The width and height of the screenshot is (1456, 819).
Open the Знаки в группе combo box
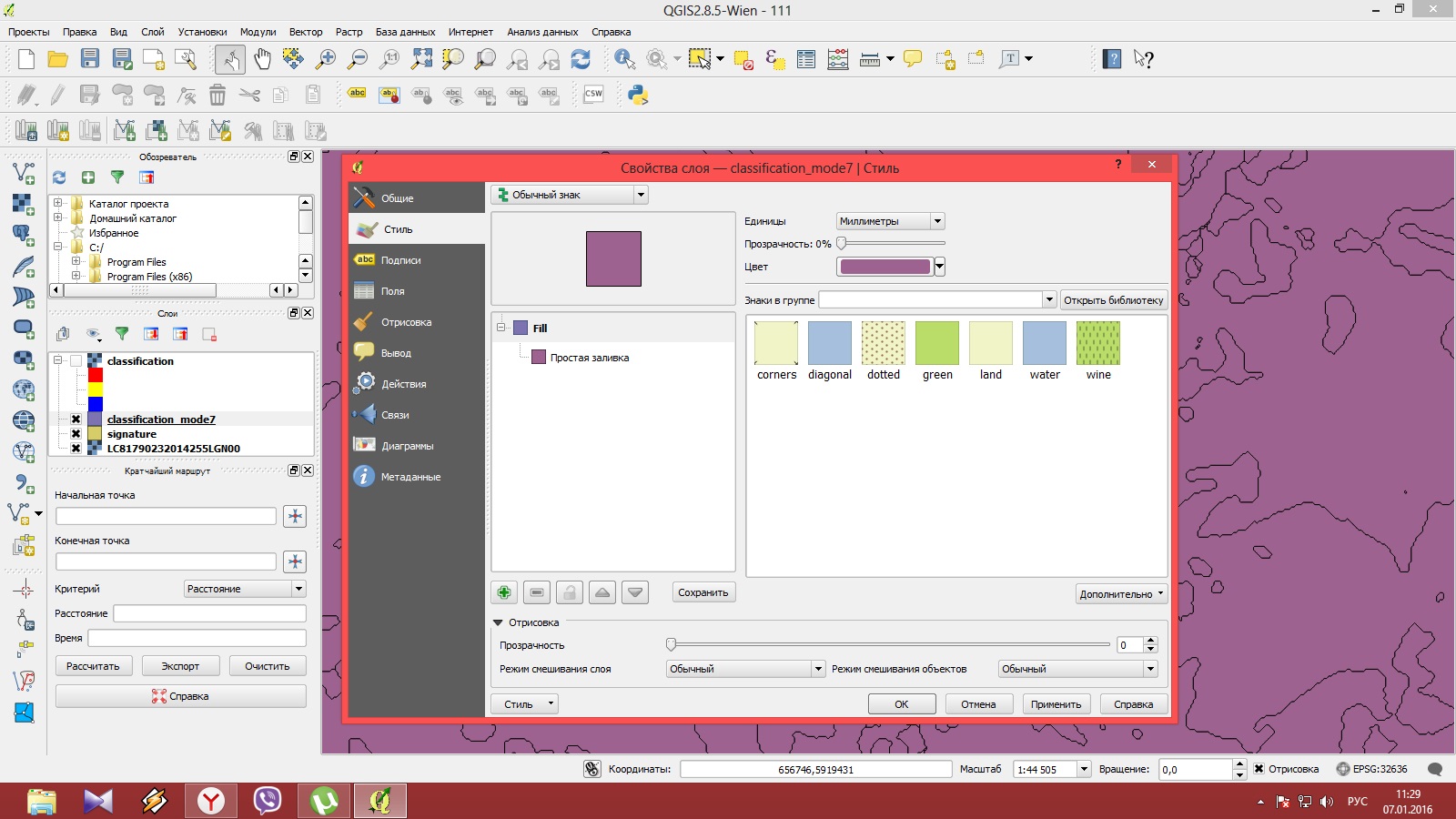(x=937, y=299)
